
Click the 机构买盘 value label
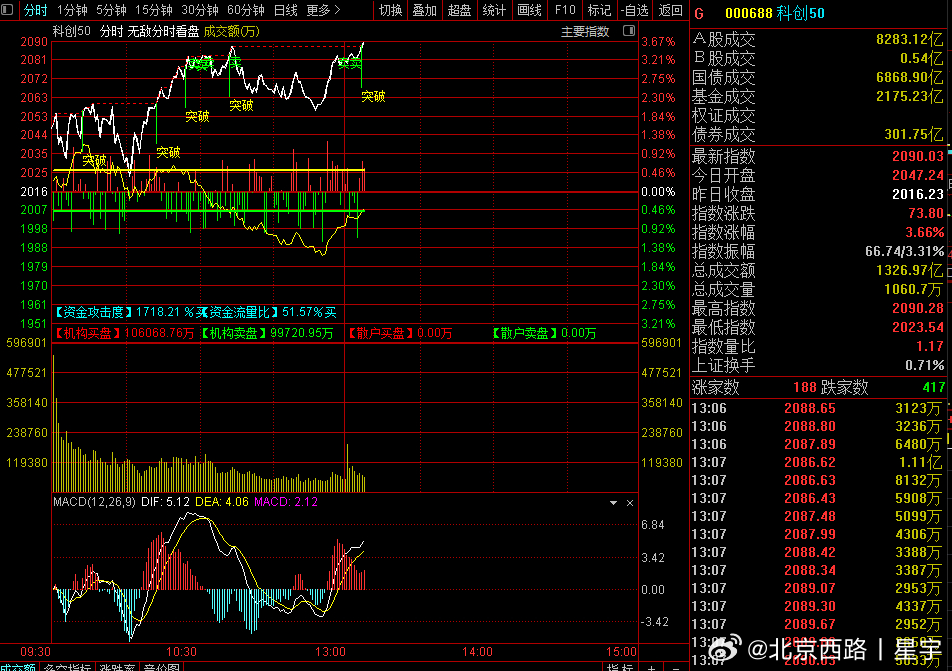coord(124,333)
